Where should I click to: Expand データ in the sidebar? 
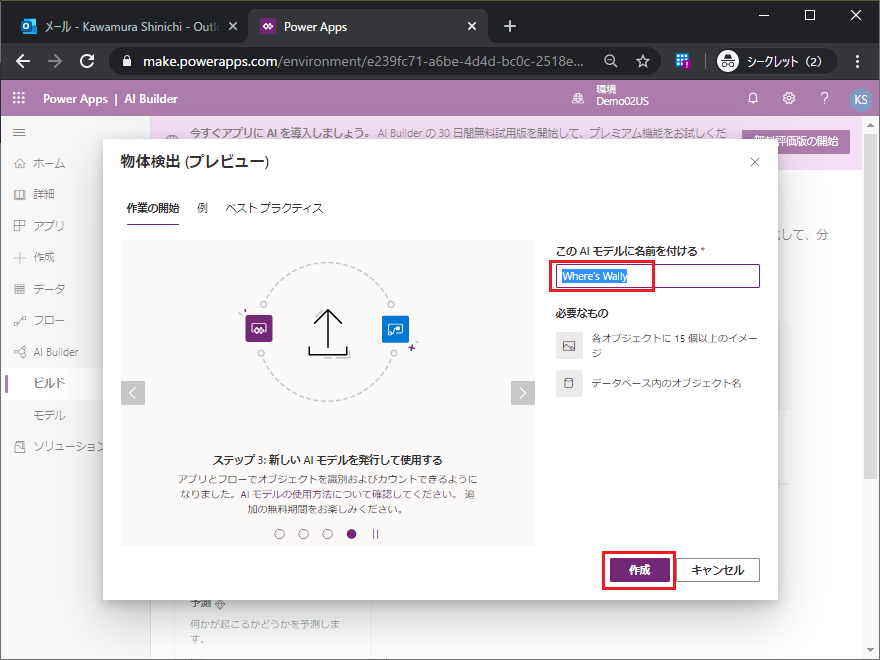tap(39, 289)
